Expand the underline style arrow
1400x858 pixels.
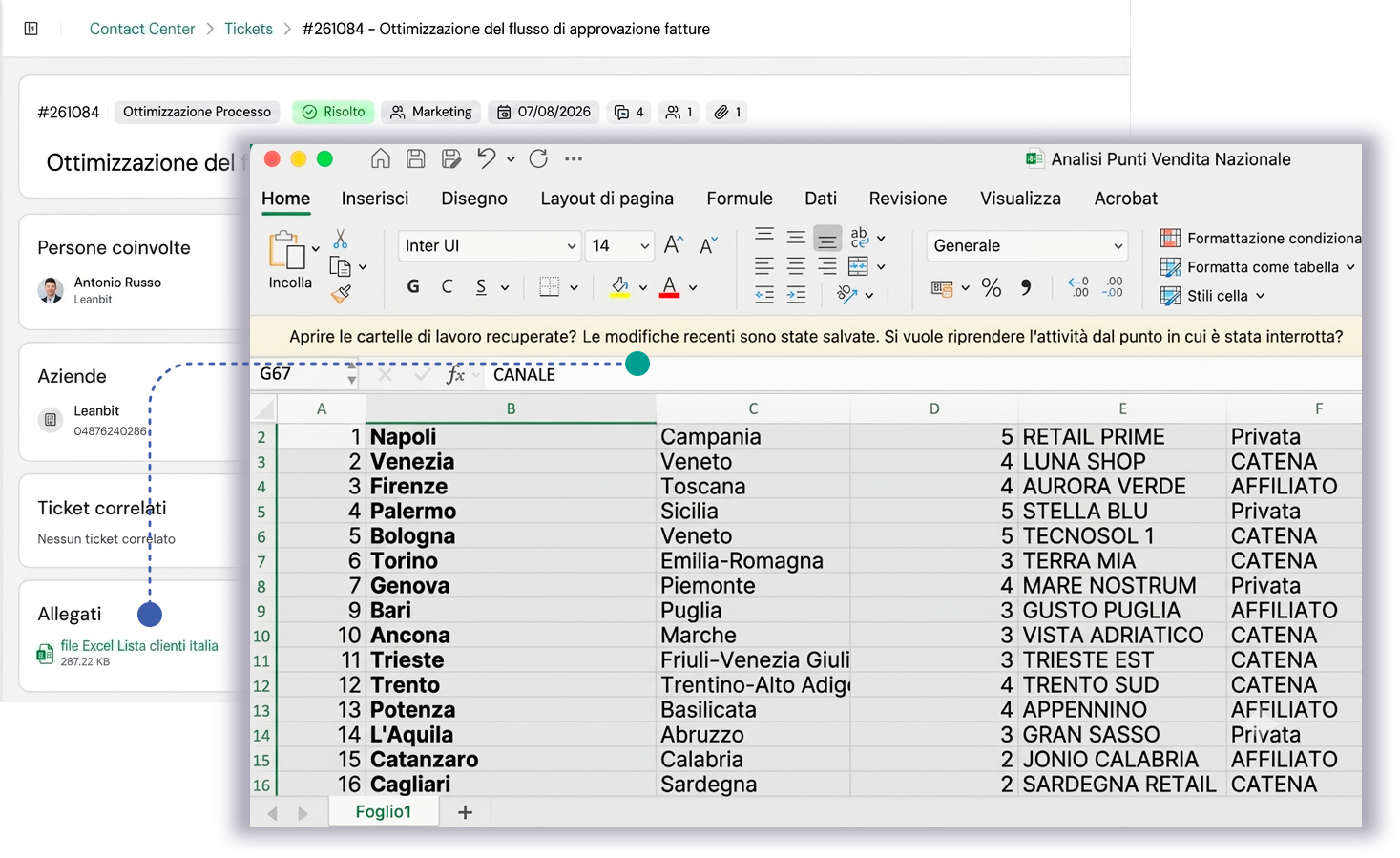click(505, 287)
